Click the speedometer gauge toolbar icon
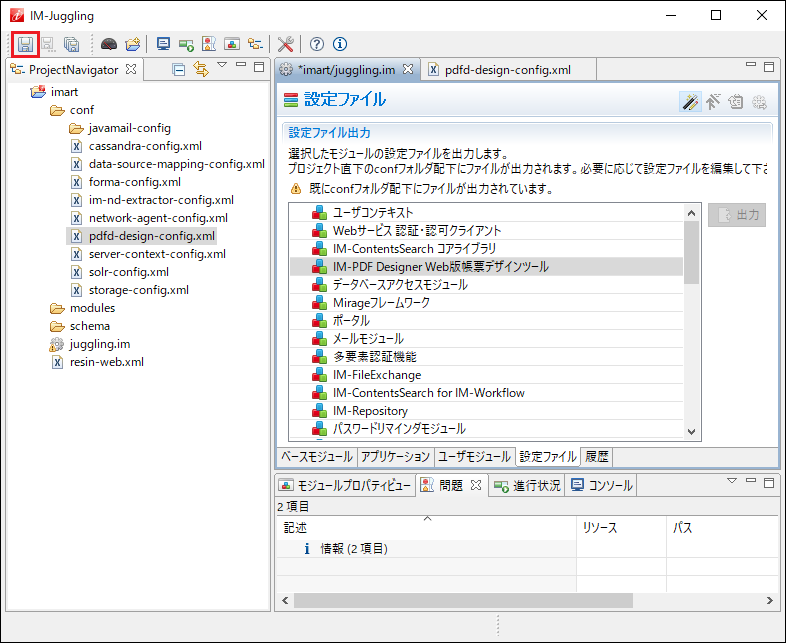Screen dimensions: 786x643 109,44
